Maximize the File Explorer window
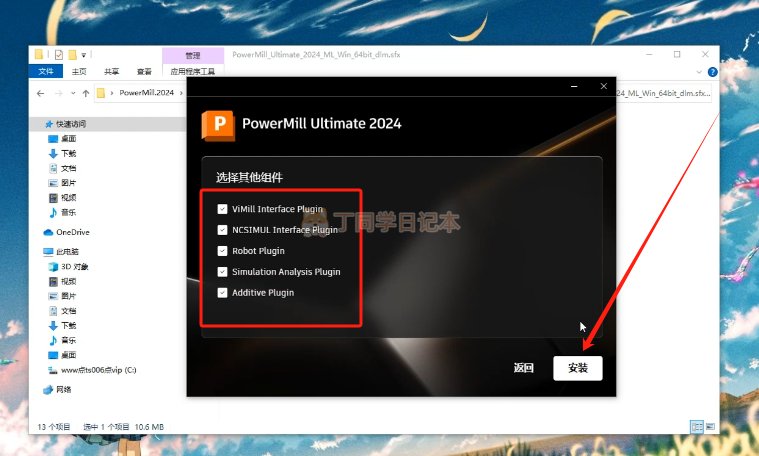759x456 pixels. pyautogui.click(x=677, y=54)
